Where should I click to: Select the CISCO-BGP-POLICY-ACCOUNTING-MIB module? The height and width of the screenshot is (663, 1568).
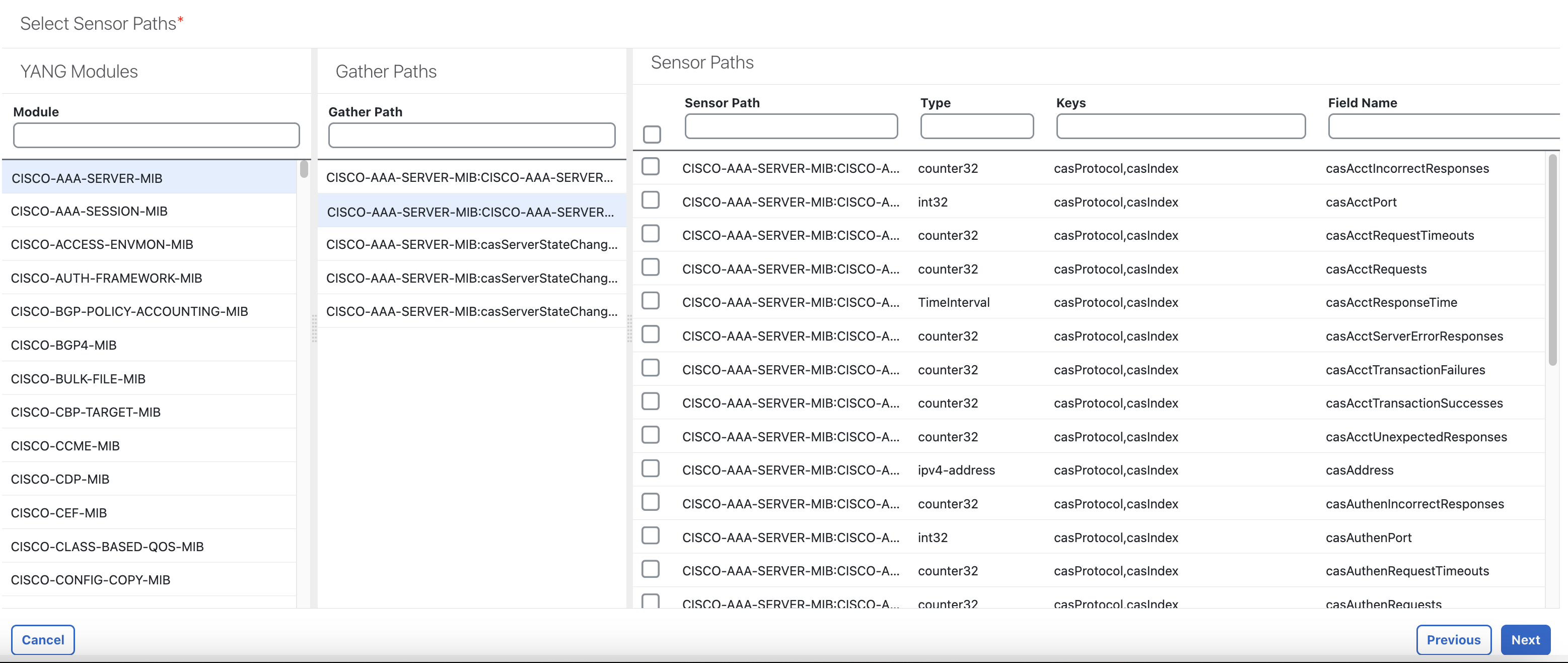coord(149,312)
